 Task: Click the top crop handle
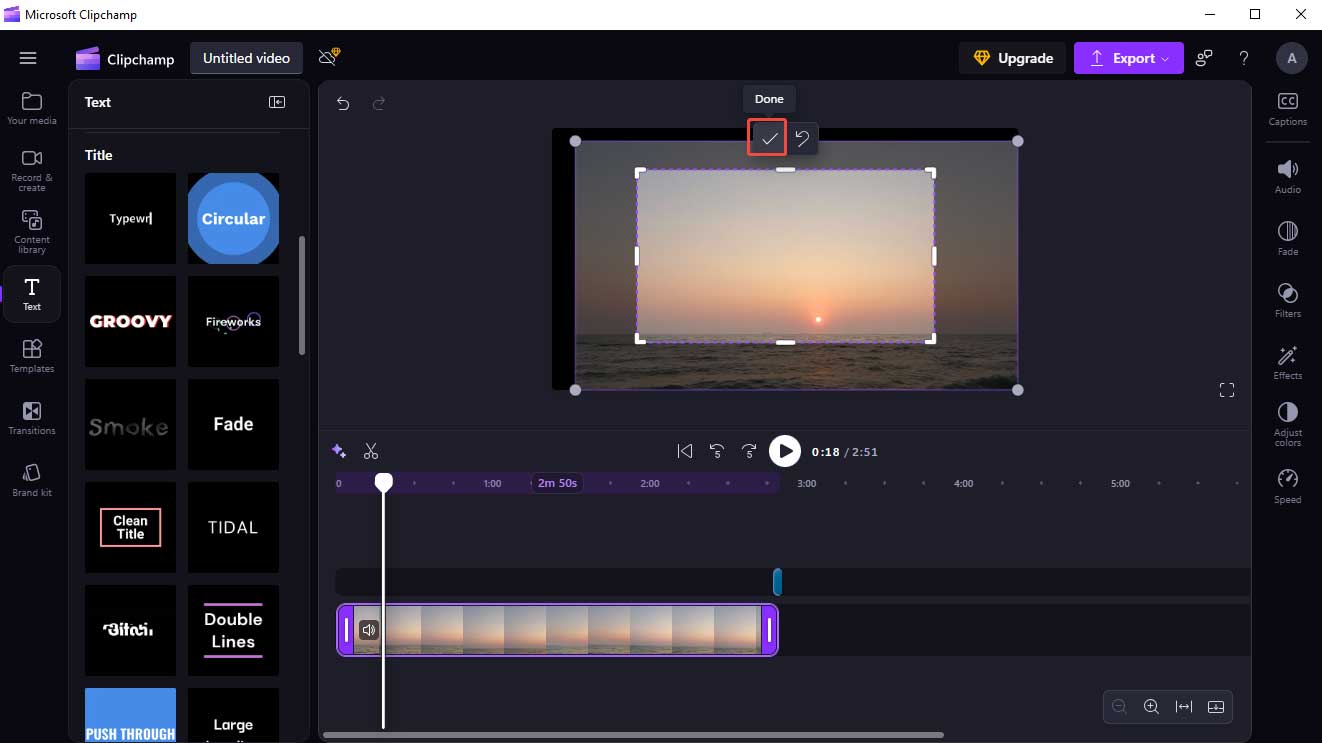[786, 170]
